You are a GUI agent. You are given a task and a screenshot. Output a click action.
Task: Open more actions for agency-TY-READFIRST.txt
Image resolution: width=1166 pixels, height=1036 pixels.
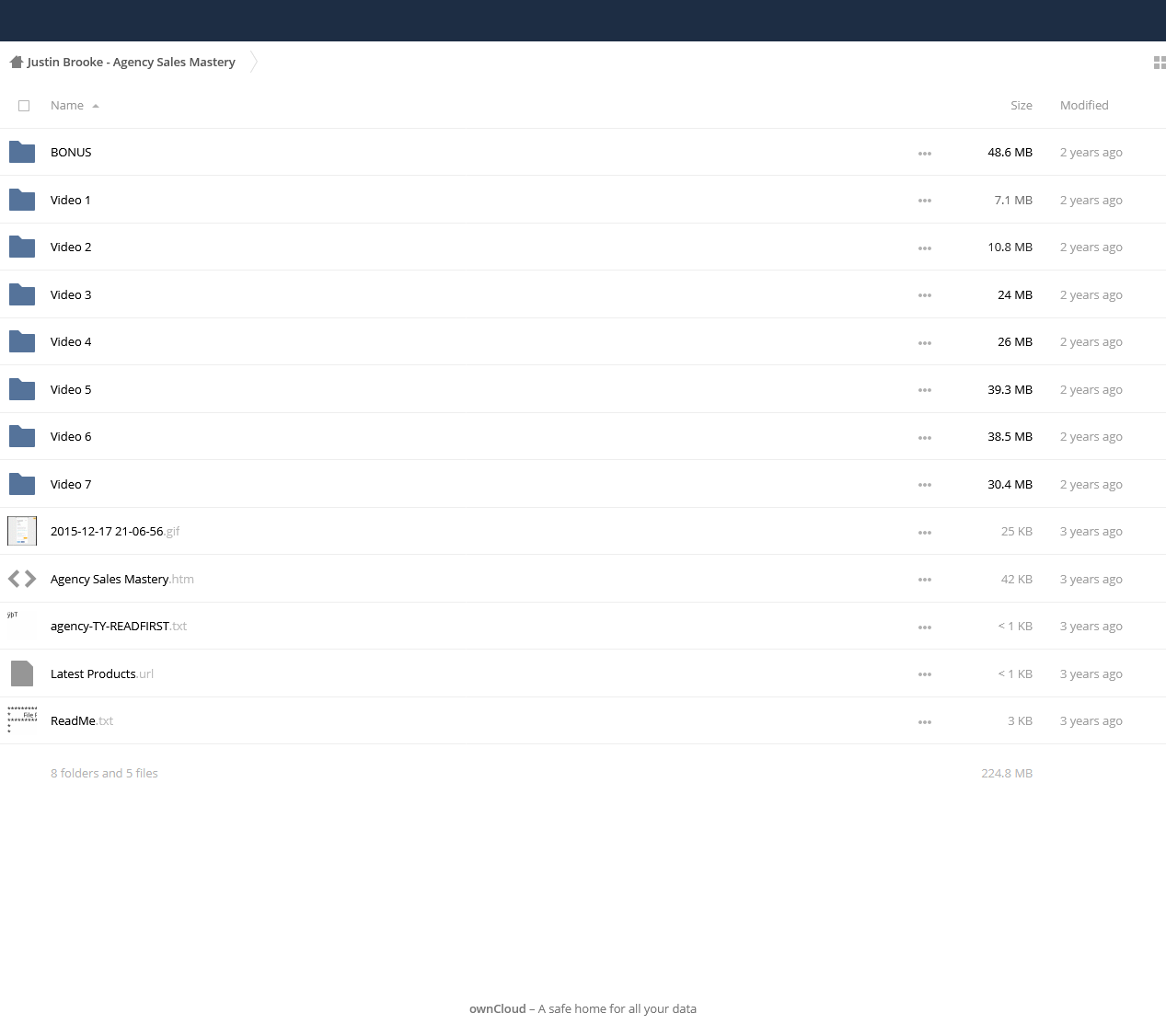click(925, 627)
